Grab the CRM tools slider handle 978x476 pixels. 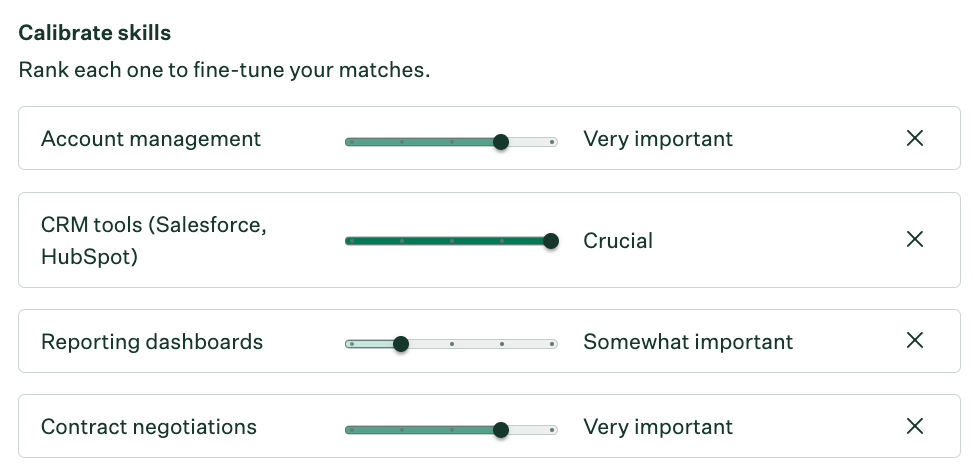(x=550, y=241)
